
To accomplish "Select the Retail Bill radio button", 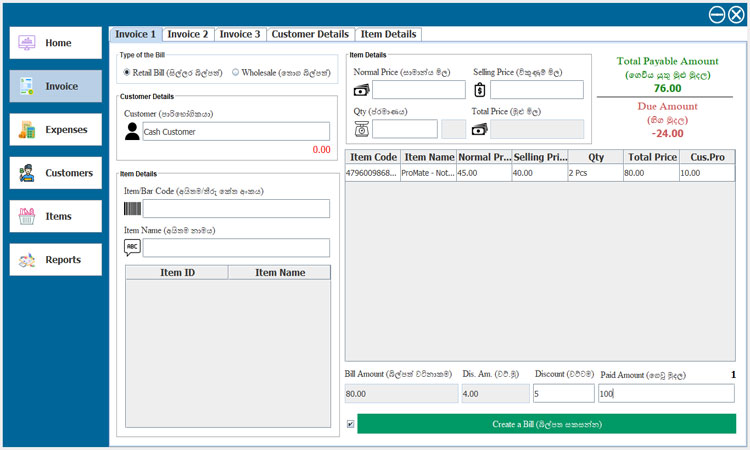I will 126,72.
